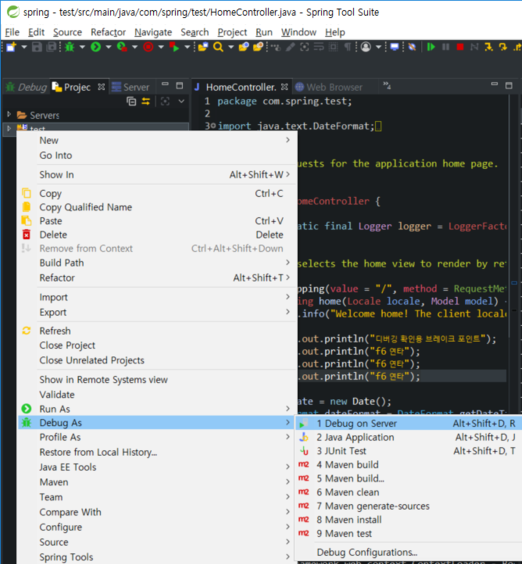522x564 pixels.
Task: Click the magnifier Search toolbar icon
Action: pyautogui.click(x=218, y=47)
